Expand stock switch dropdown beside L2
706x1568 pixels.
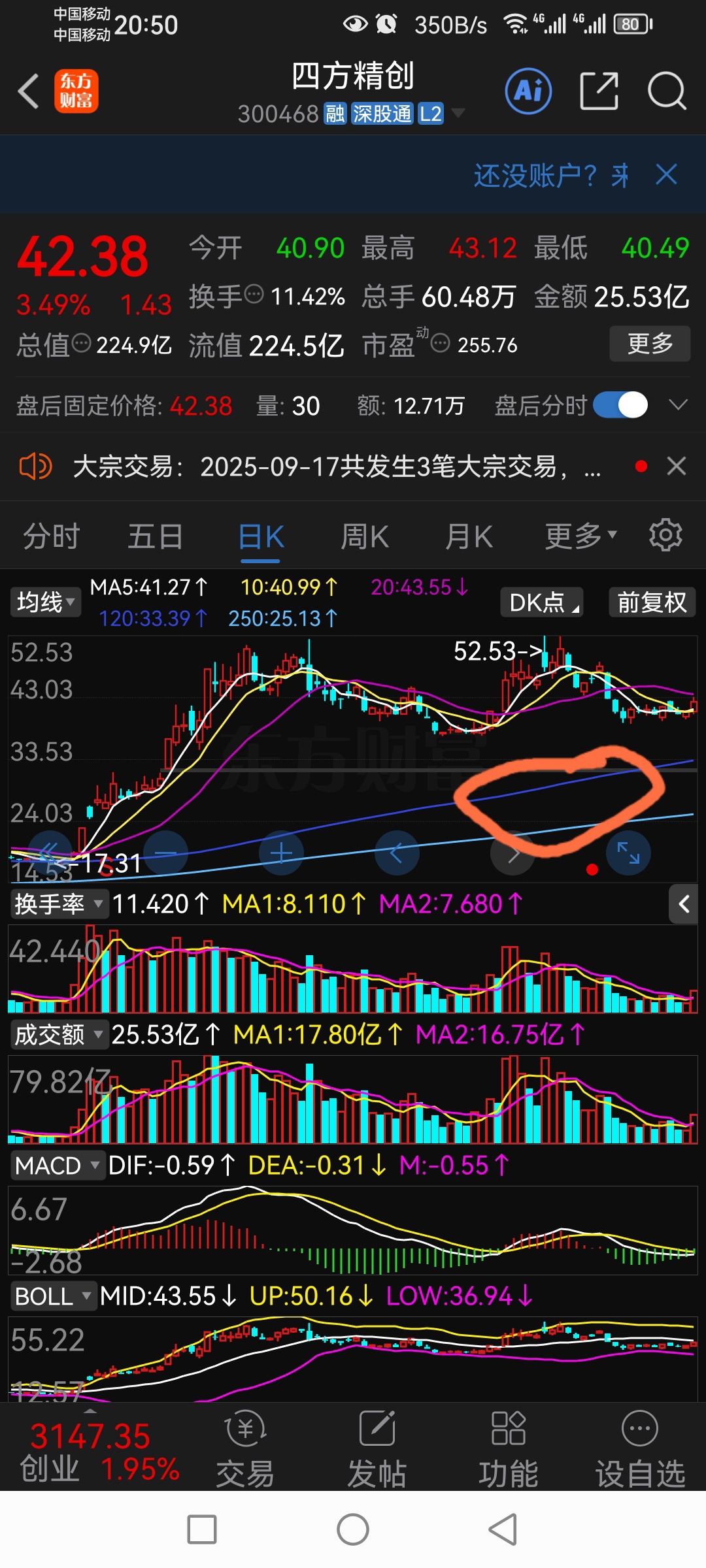(458, 113)
